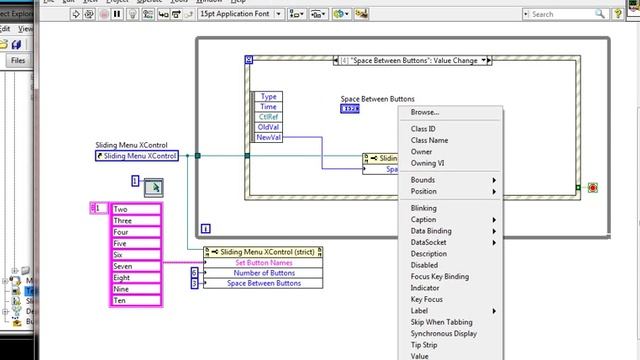Go to previous event case arrow
The height and width of the screenshot is (360, 640).
pos(336,60)
